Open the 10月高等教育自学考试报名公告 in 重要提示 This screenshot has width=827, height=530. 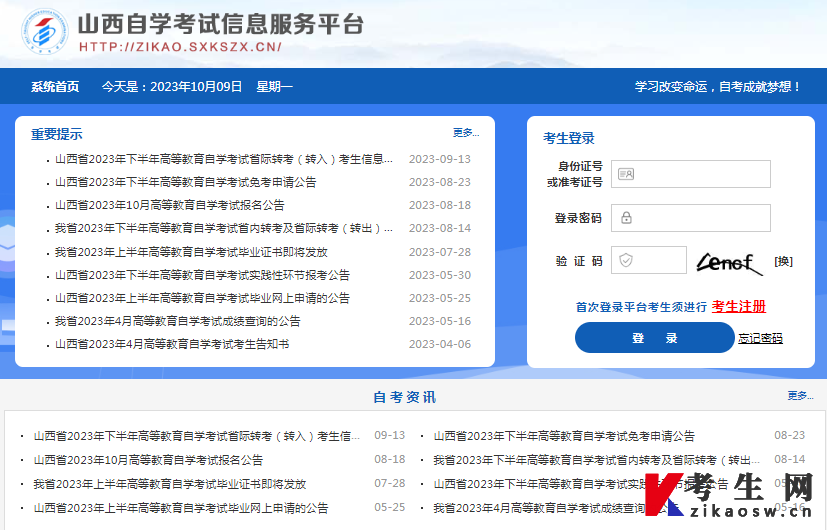(169, 205)
